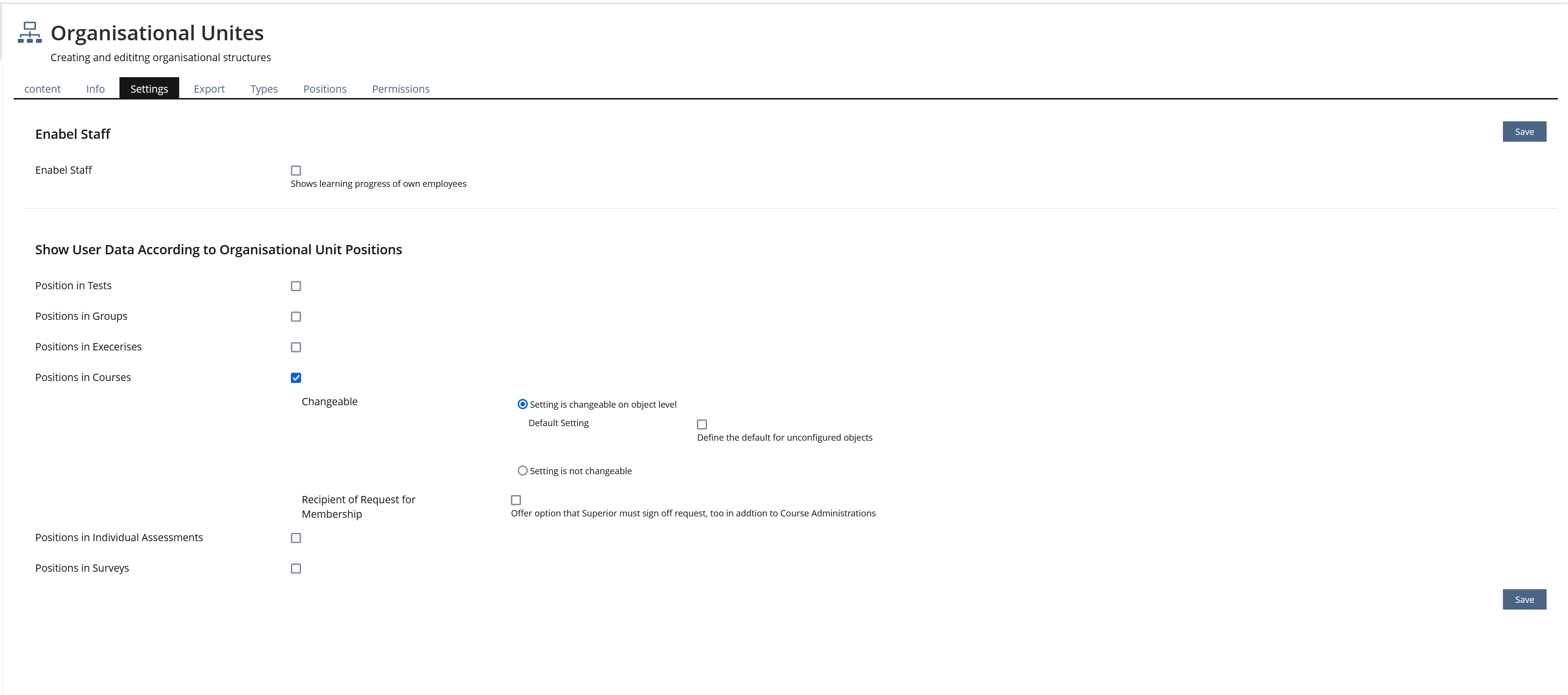Viewport: 1568px width, 695px height.
Task: Enable Positions in Surveys checkbox
Action: click(x=296, y=568)
